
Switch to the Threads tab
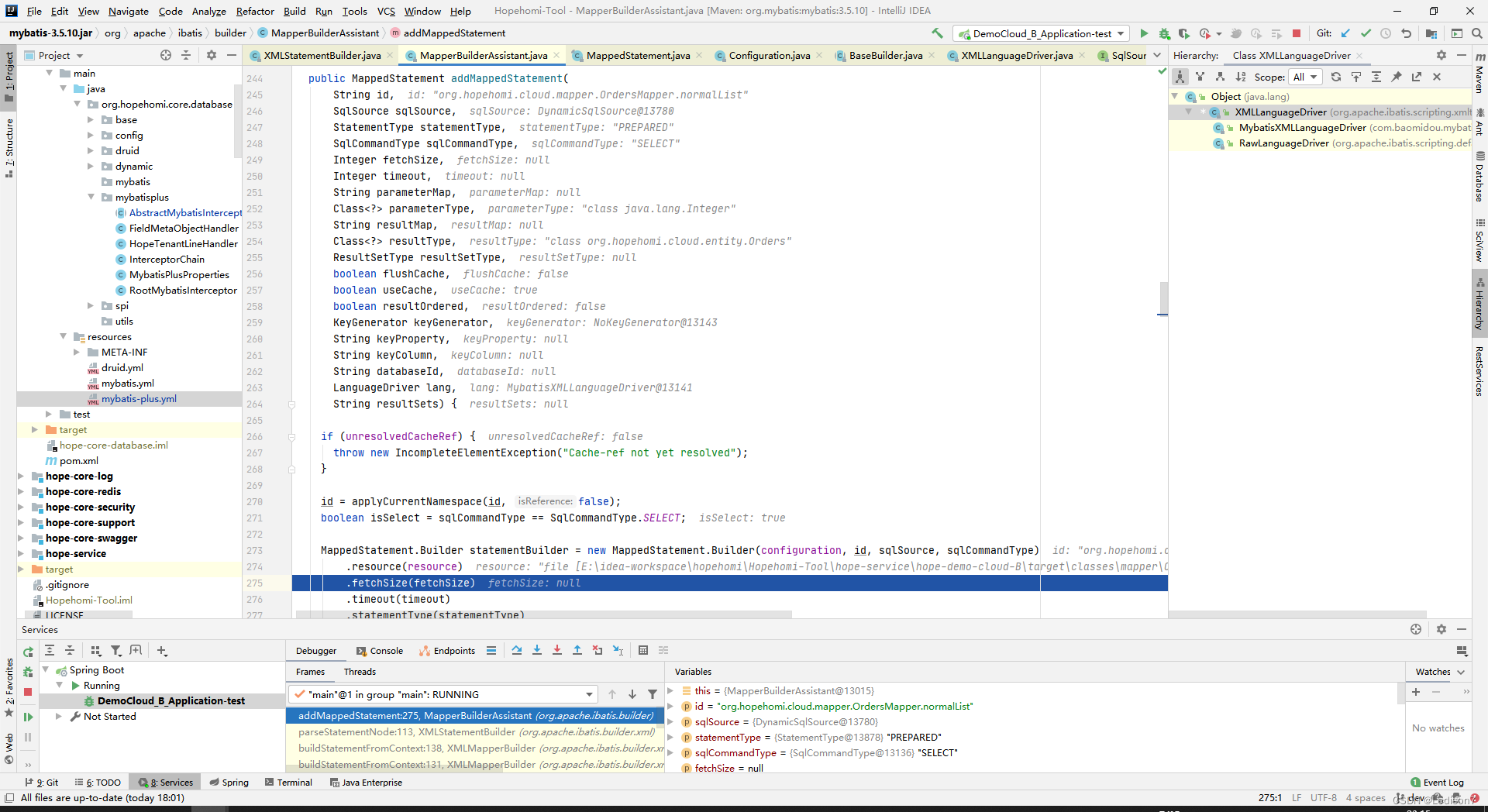click(360, 672)
